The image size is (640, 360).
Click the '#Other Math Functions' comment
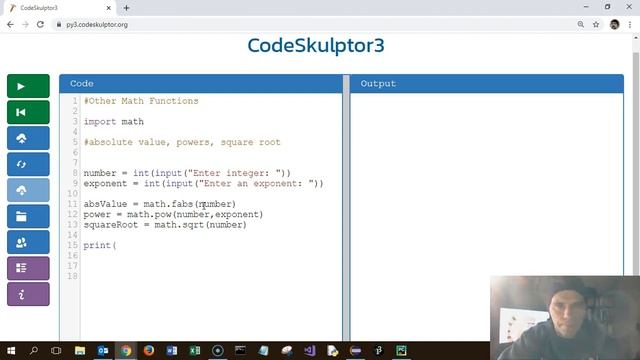click(141, 101)
